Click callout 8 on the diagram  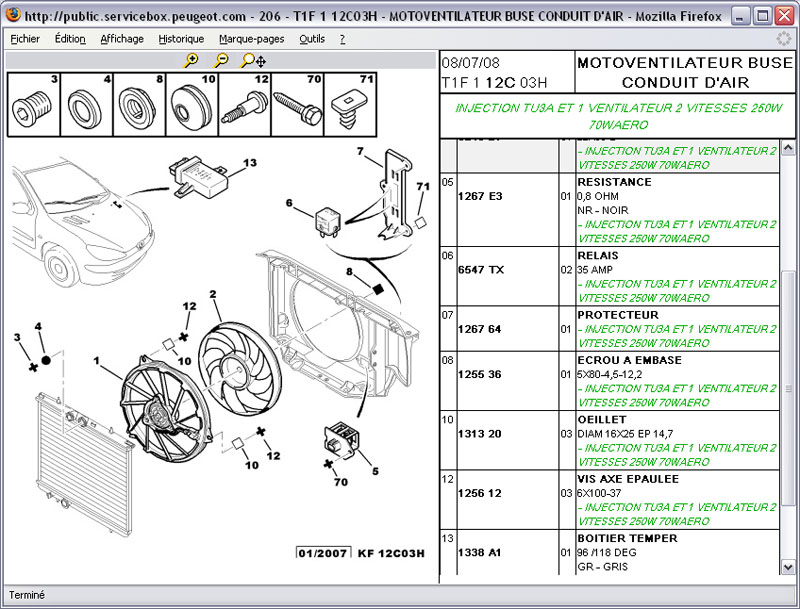coord(349,272)
